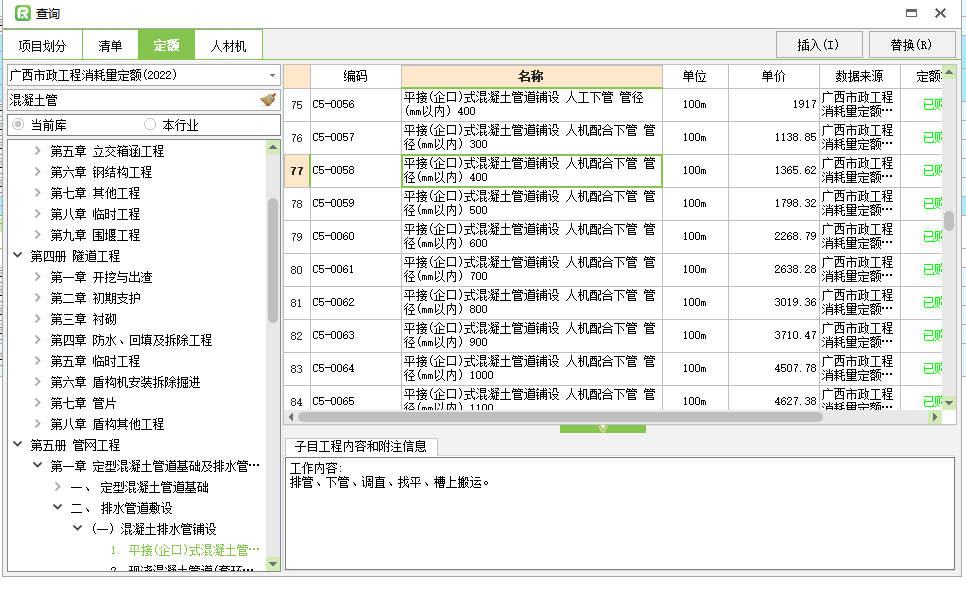Click the 插入(I) button
This screenshot has width=966, height=590.
pos(818,45)
